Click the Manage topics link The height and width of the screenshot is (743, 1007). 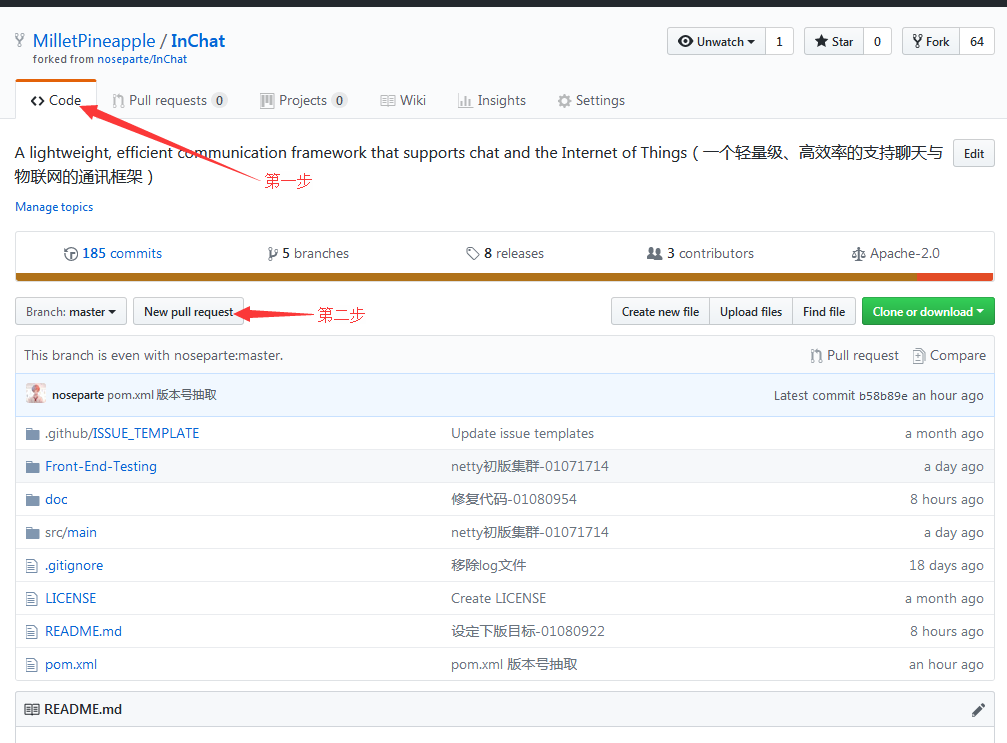(x=54, y=207)
